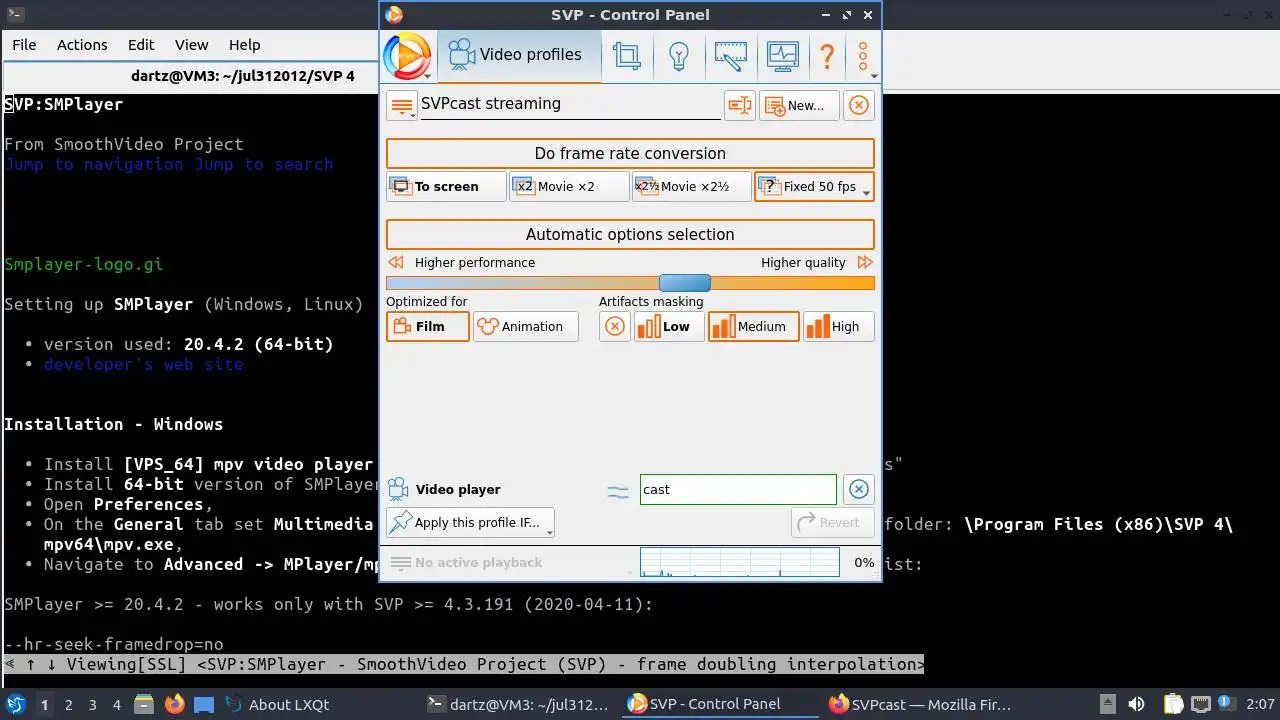Follow 'developer's web site' link in terminal
This screenshot has width=1280, height=720.
pos(143,364)
